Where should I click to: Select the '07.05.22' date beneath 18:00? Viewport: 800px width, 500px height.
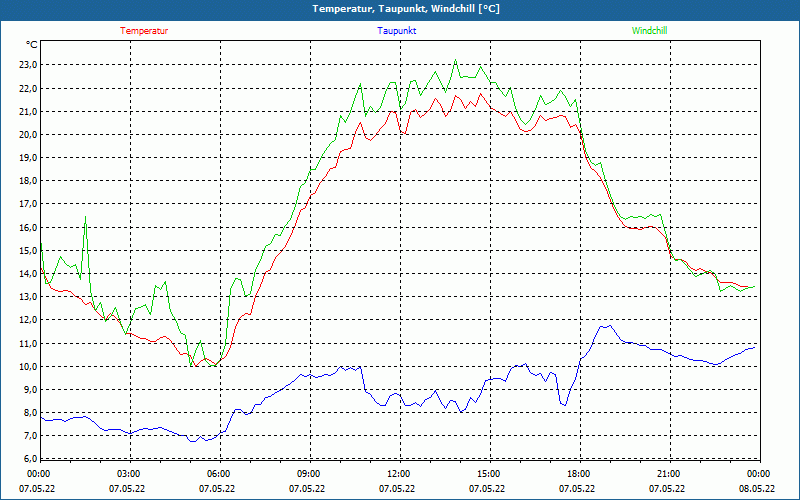(x=577, y=489)
